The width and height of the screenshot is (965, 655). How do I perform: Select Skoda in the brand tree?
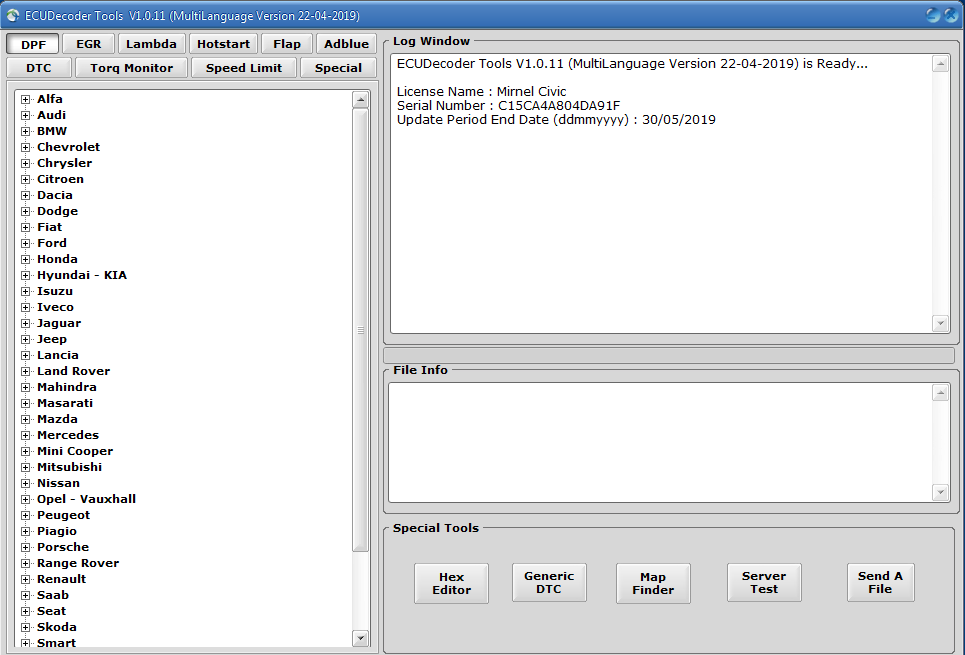click(57, 627)
